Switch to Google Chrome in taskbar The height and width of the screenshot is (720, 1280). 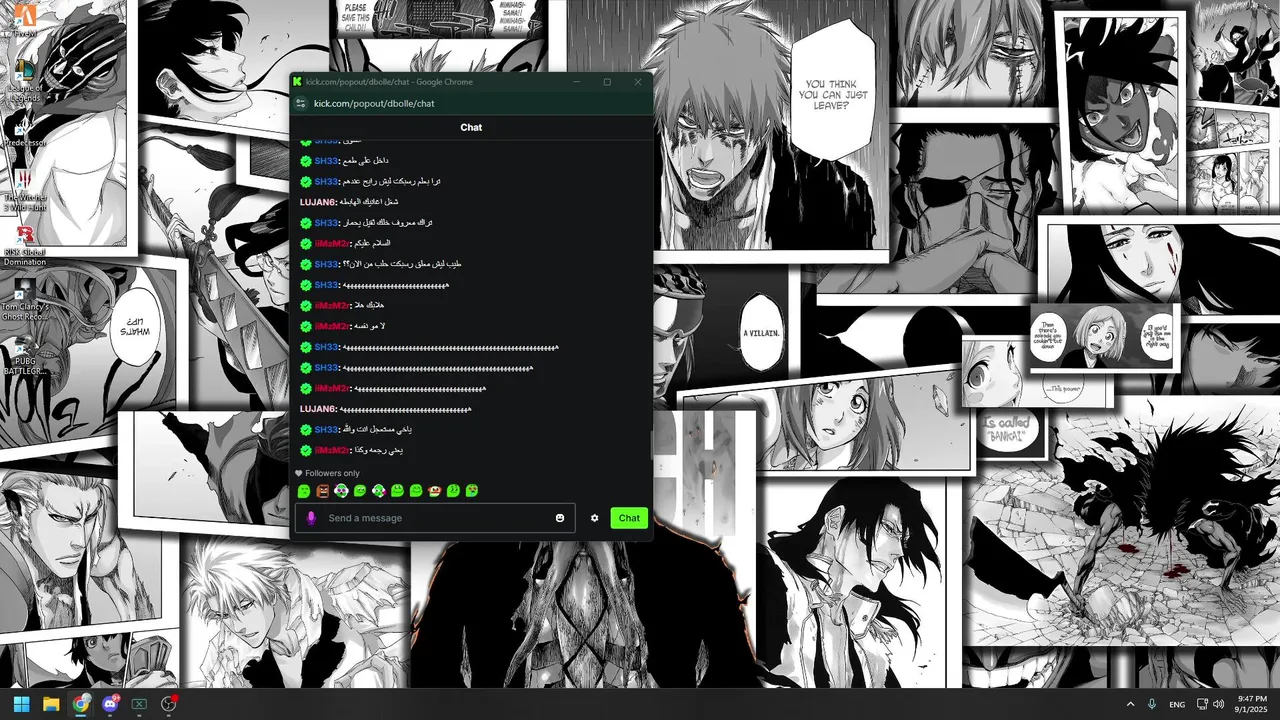81,704
